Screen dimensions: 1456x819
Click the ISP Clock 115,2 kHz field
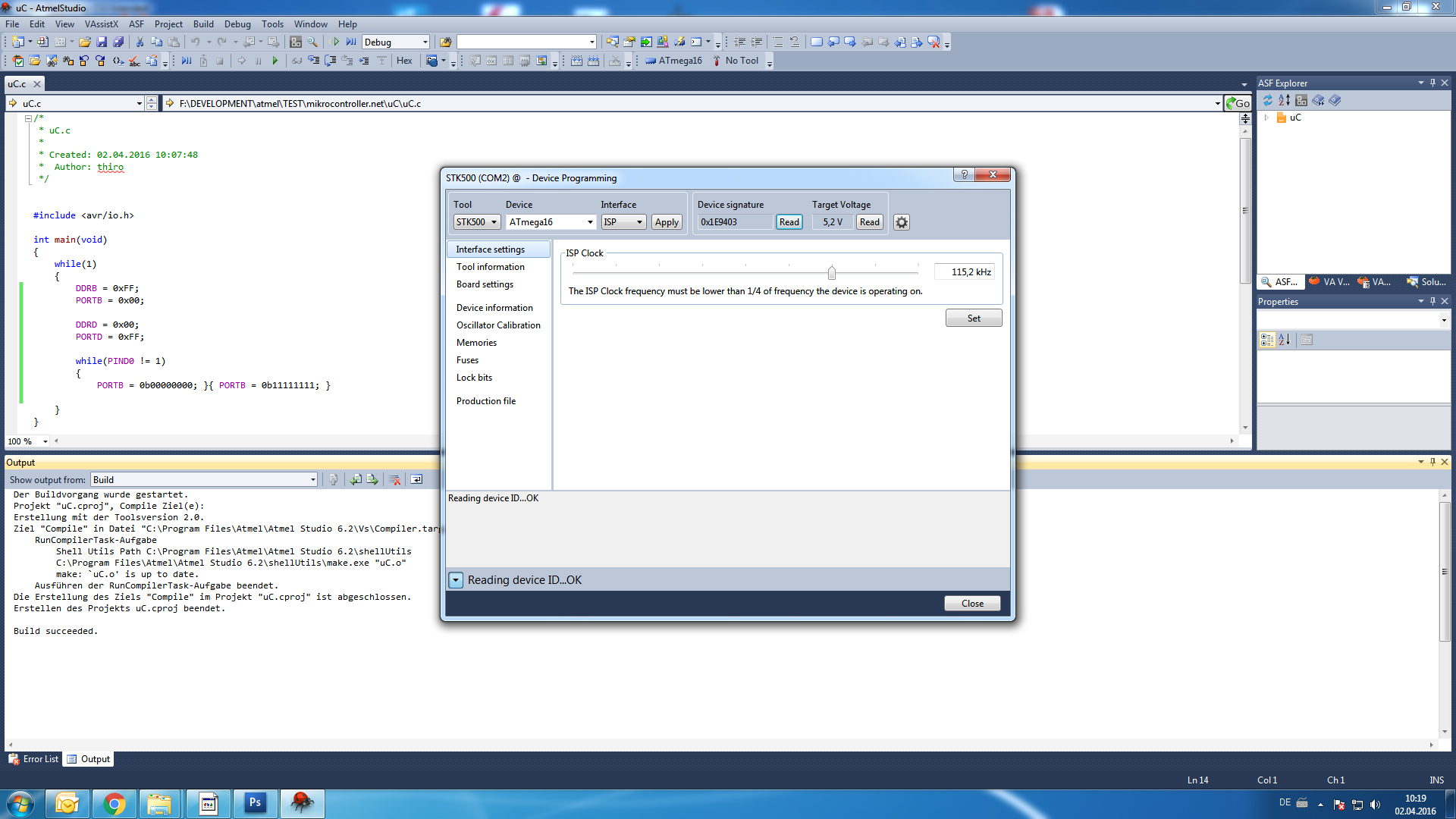(x=965, y=272)
